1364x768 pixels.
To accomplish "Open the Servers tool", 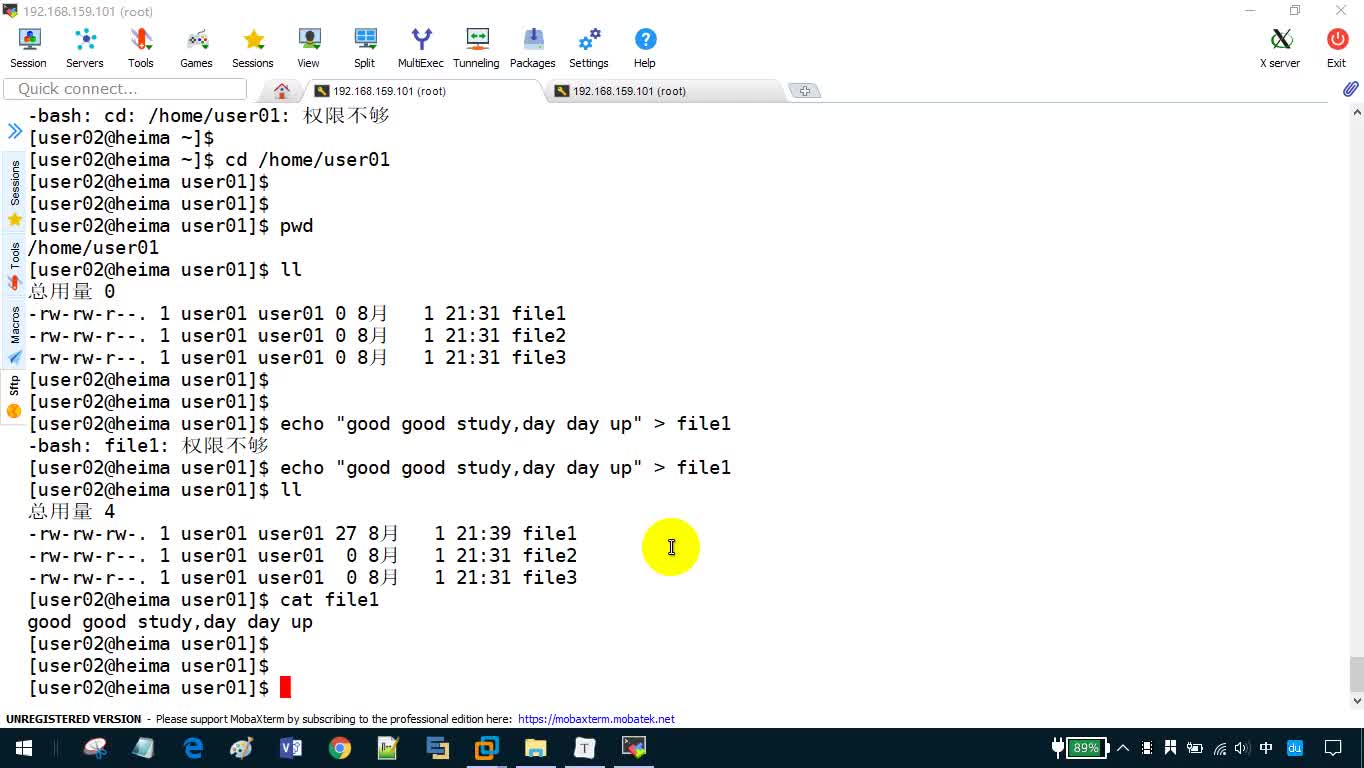I will [85, 47].
